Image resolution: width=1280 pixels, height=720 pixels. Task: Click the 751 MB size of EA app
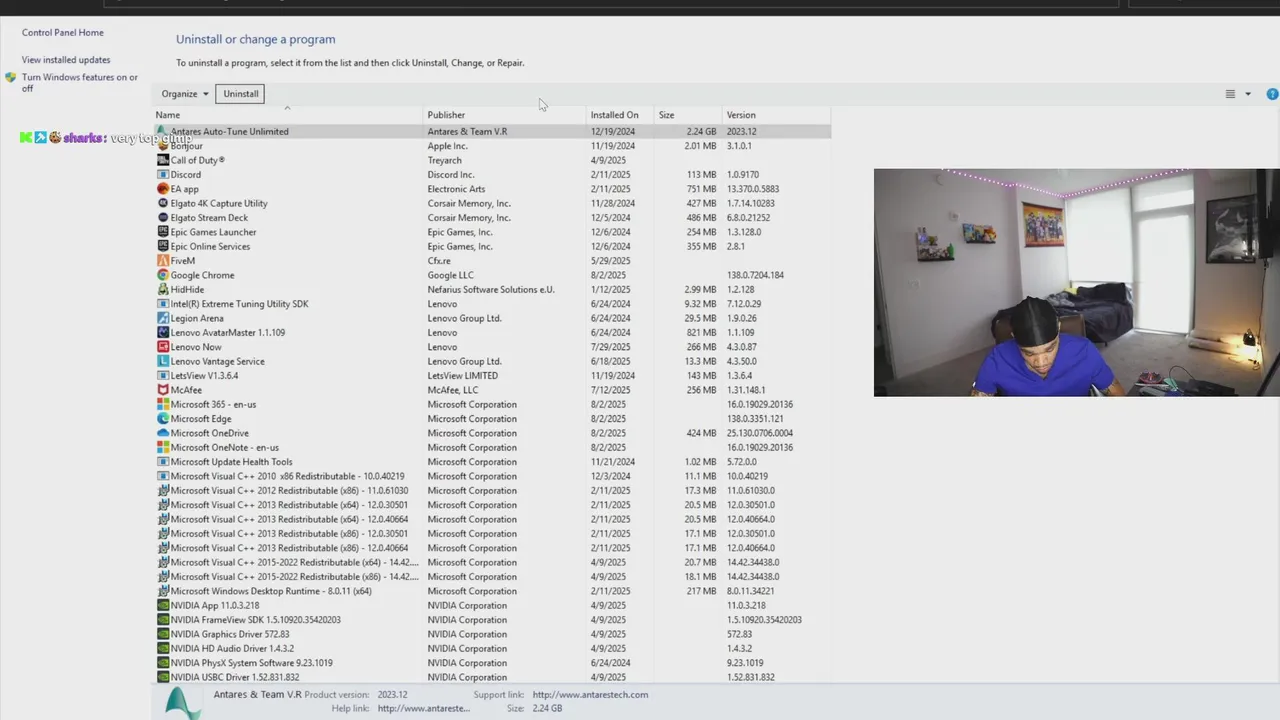tap(701, 189)
